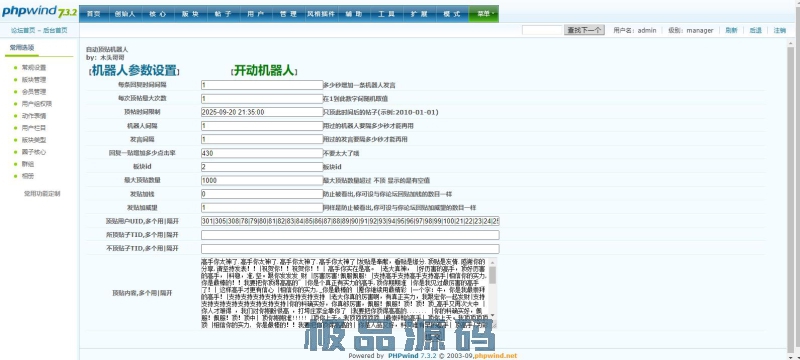Screen dimensions: 800x360
Task: Focus the 板块id input field
Action: [262, 167]
